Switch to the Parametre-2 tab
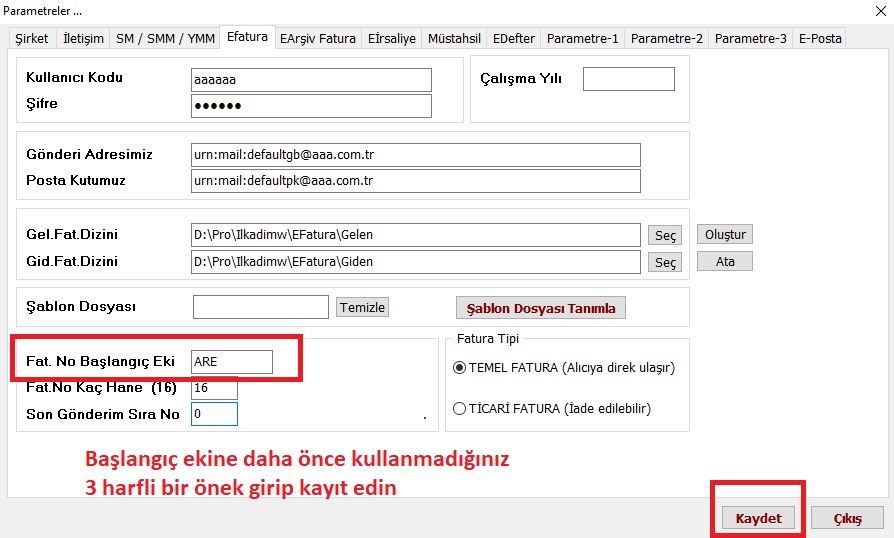The width and height of the screenshot is (894, 538). (666, 39)
